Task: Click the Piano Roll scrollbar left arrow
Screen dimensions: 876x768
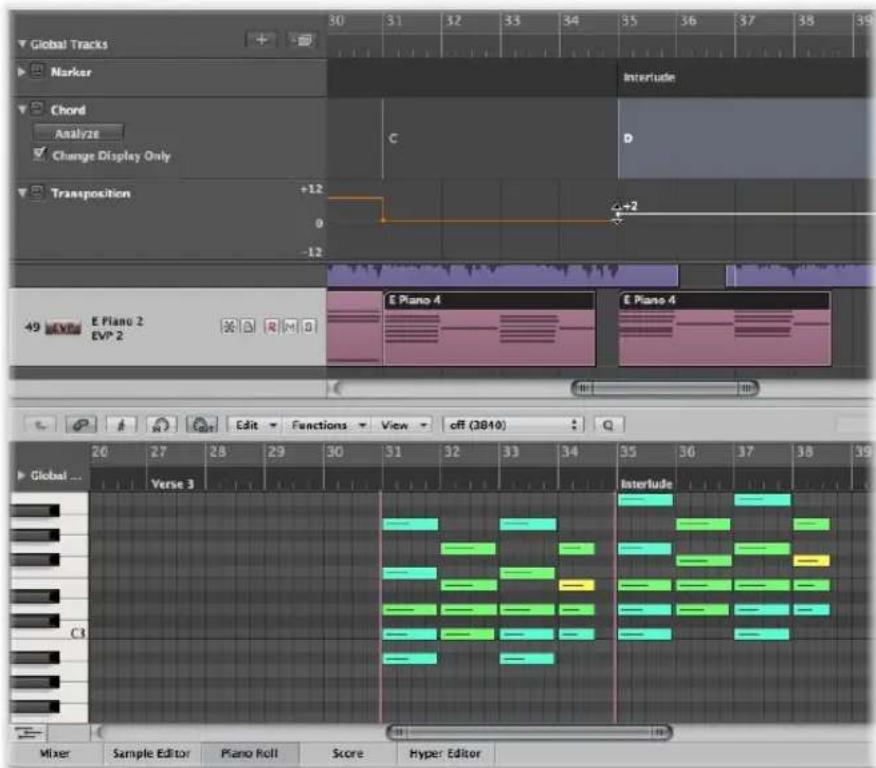Action: click(x=98, y=732)
